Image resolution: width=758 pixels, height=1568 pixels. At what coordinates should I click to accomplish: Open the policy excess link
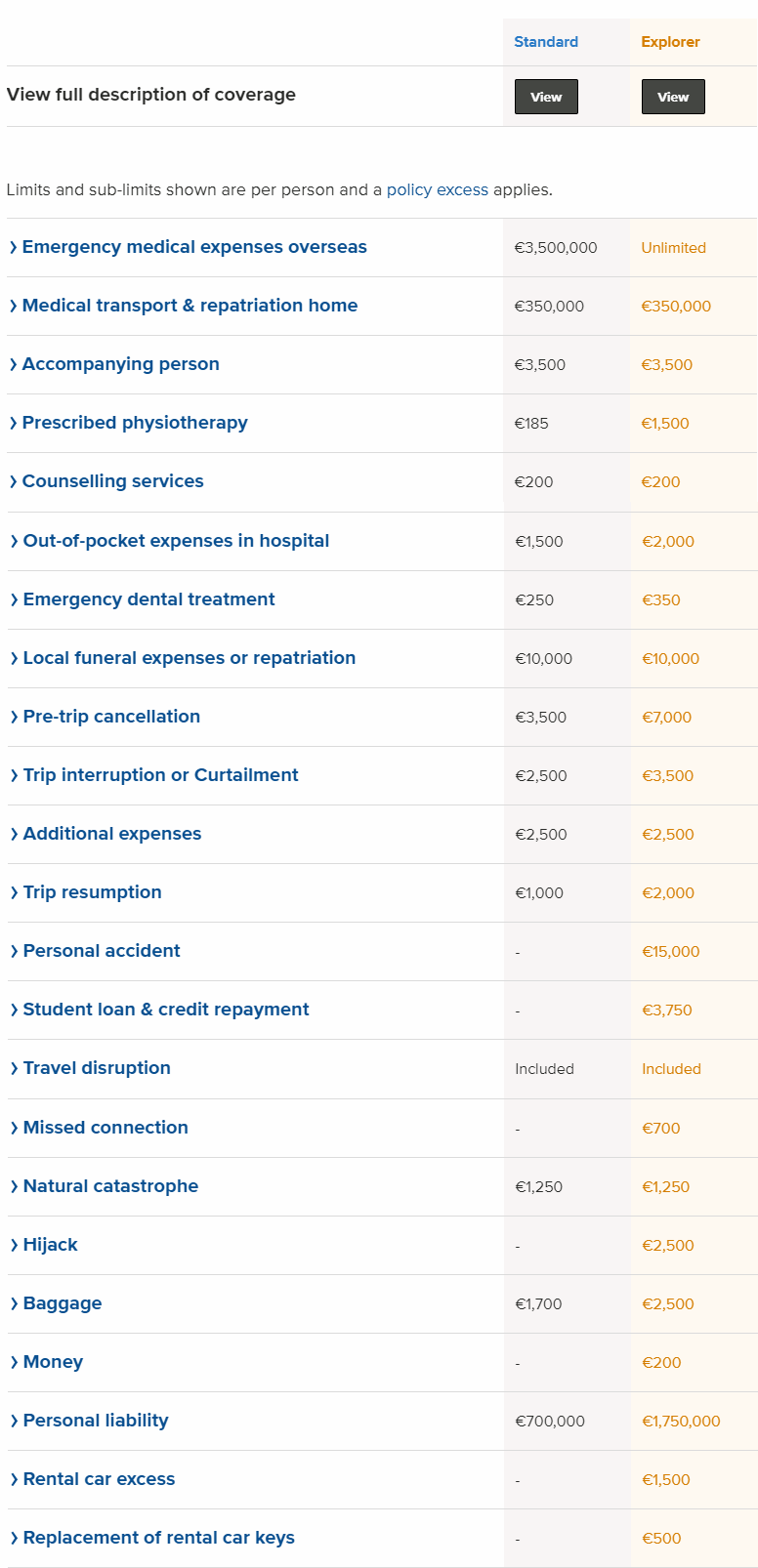point(437,189)
